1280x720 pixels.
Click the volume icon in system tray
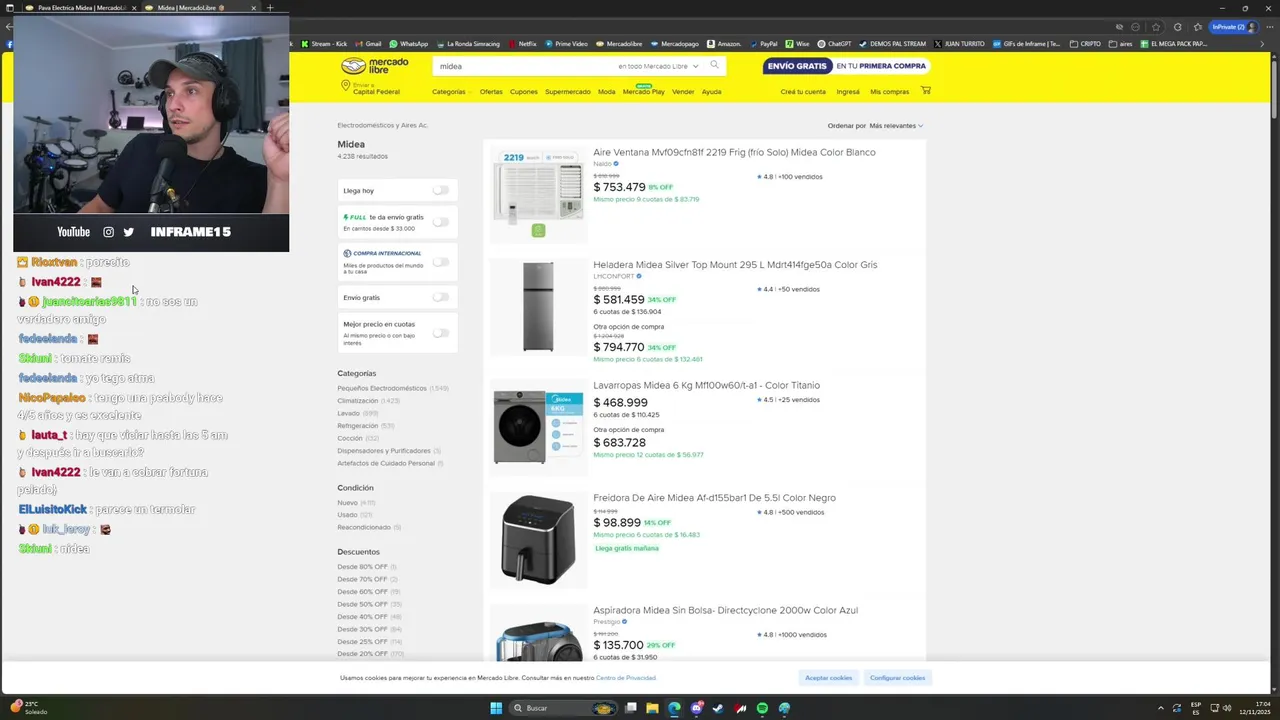coord(1228,708)
